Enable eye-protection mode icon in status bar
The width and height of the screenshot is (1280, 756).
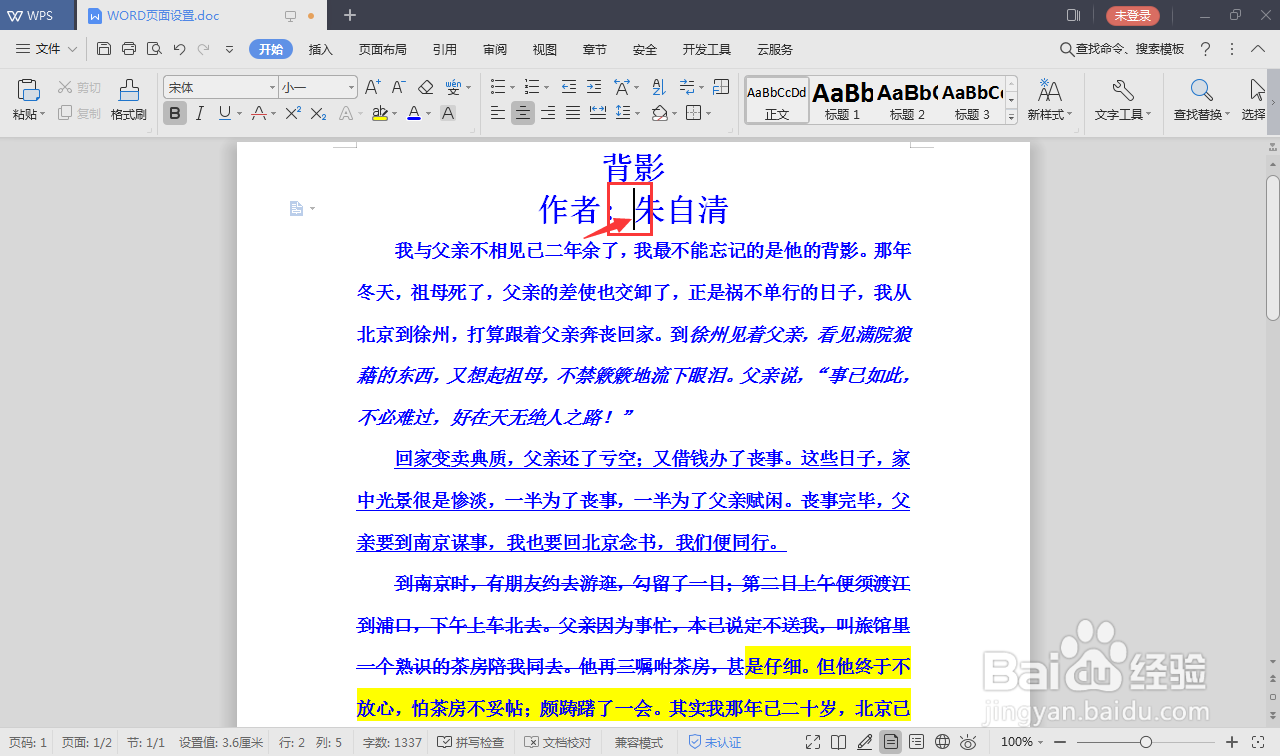coord(968,742)
